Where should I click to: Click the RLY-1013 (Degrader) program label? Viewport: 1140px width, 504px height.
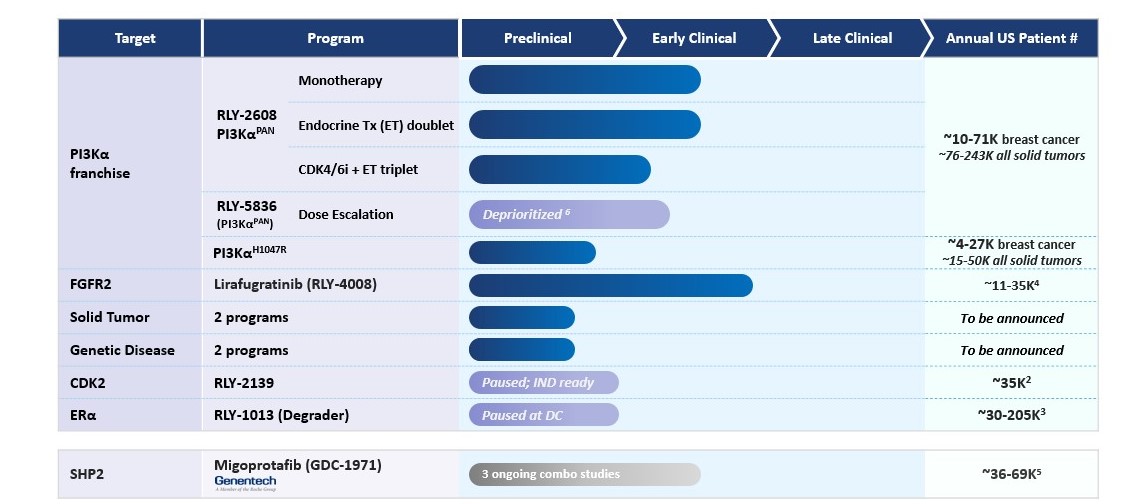279,415
